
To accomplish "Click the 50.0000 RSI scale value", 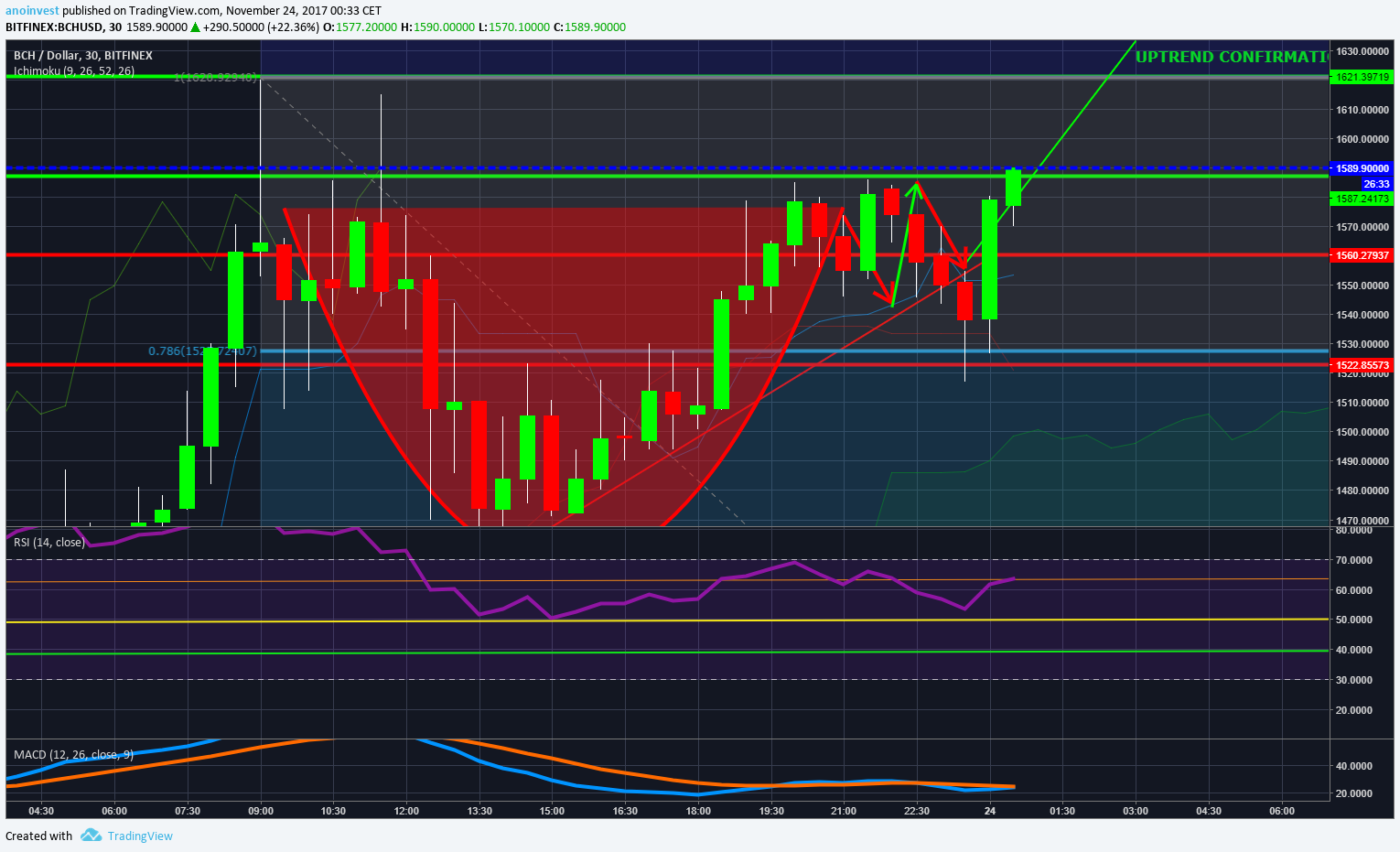I will coord(1354,620).
